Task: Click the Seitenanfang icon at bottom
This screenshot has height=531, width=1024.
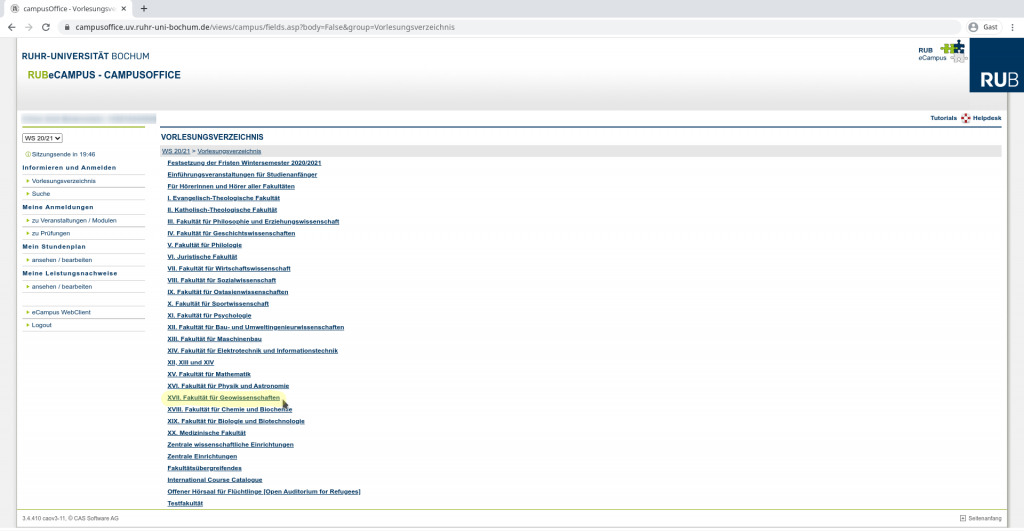Action: (x=962, y=518)
